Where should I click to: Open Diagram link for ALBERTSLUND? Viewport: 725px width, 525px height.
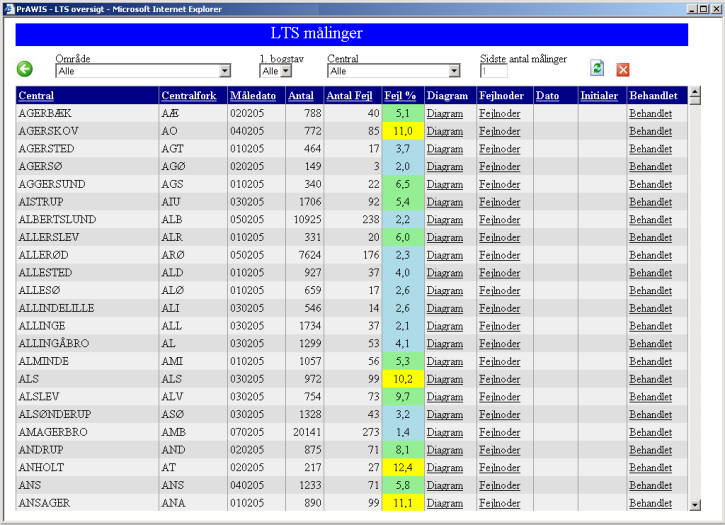click(444, 220)
